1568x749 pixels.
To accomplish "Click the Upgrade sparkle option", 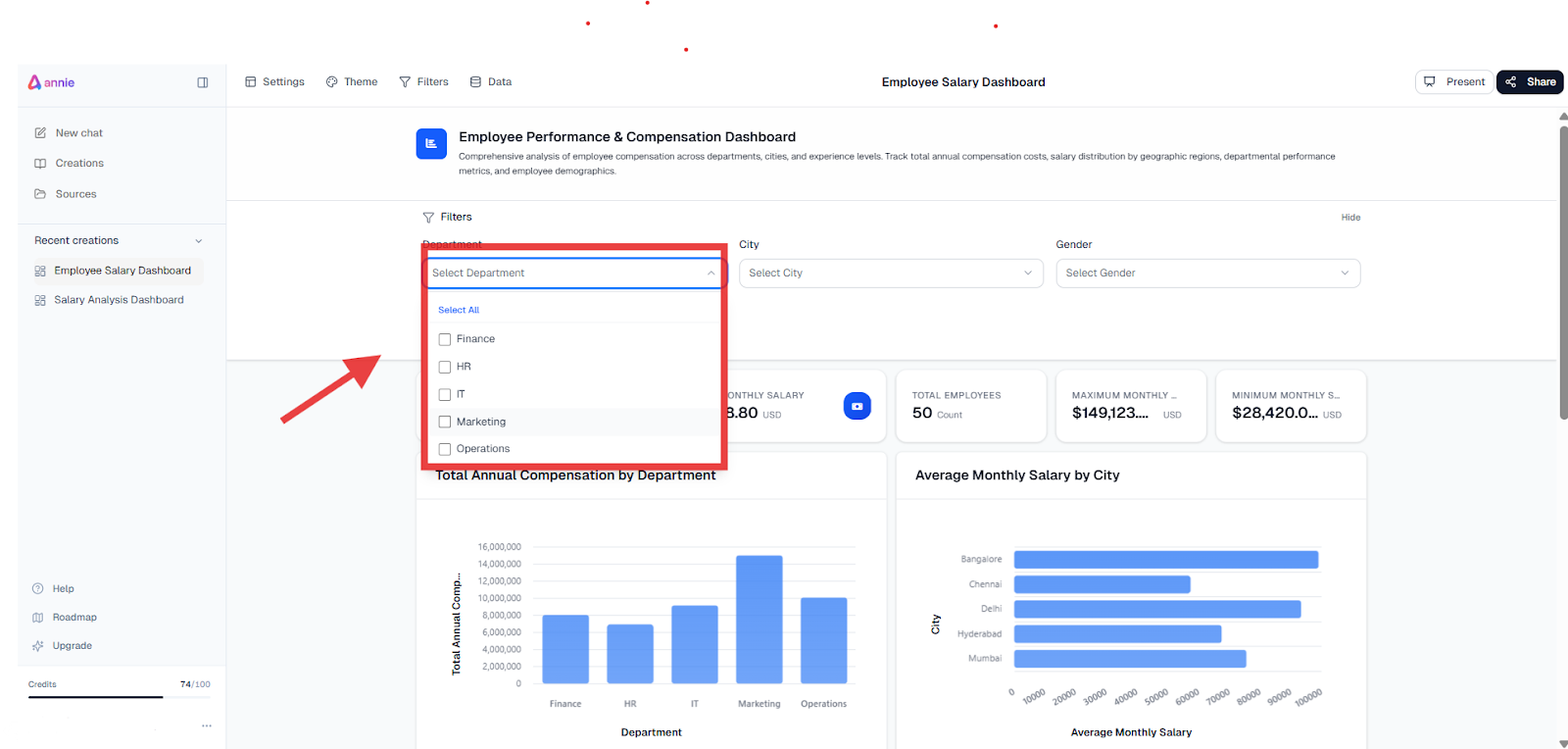I will (x=72, y=646).
